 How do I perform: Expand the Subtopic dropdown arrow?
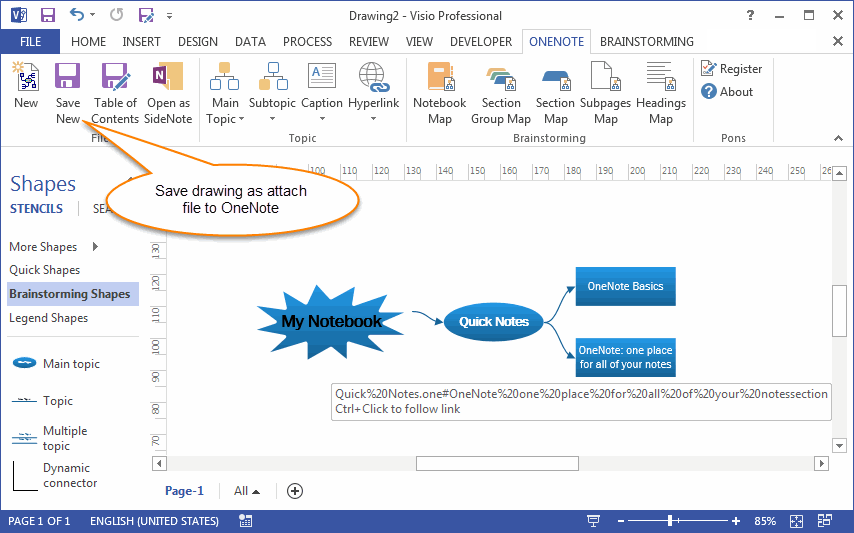[x=272, y=119]
